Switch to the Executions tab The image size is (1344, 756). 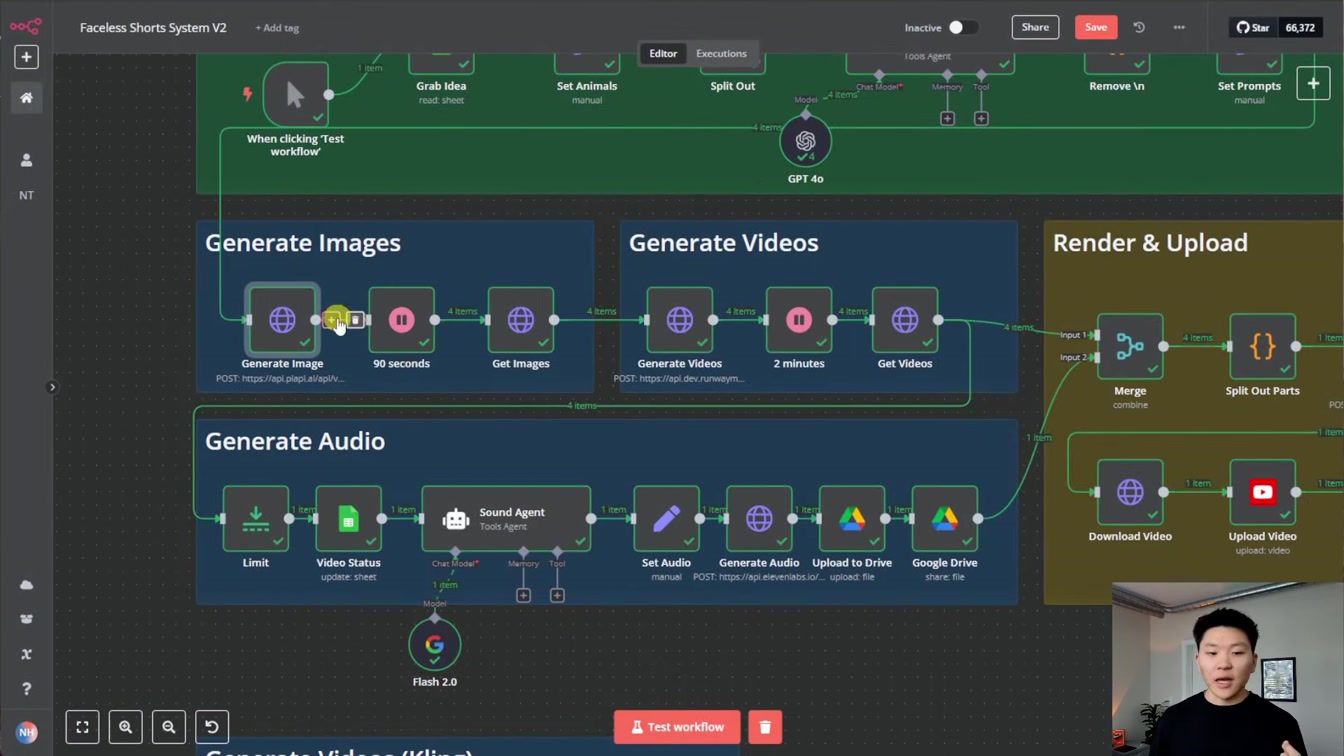click(x=721, y=54)
